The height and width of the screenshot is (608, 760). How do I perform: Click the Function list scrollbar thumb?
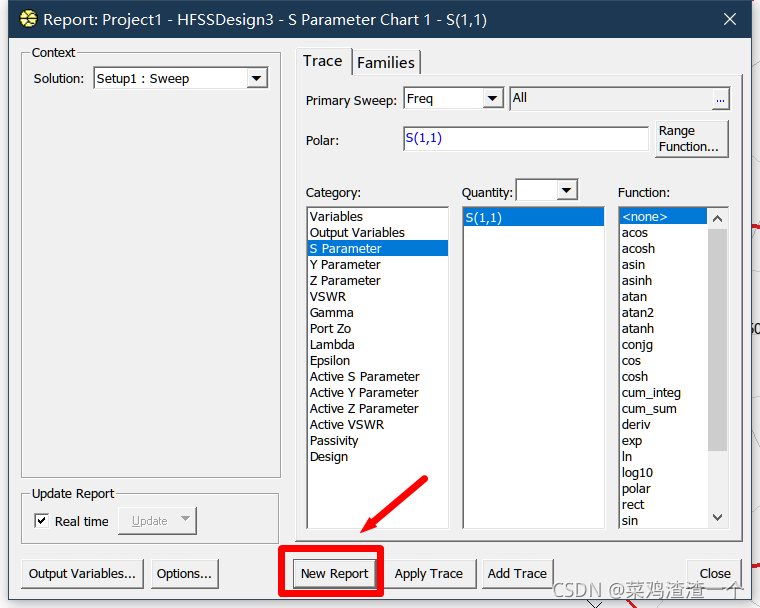pos(717,340)
